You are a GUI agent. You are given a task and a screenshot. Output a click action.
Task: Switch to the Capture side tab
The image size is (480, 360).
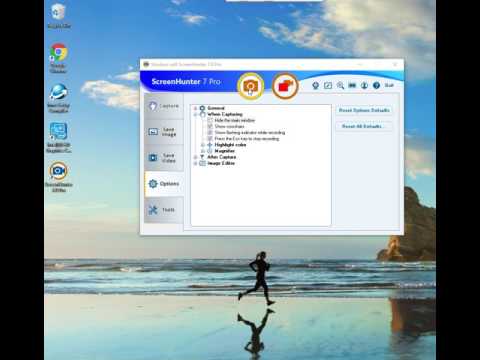click(164, 106)
